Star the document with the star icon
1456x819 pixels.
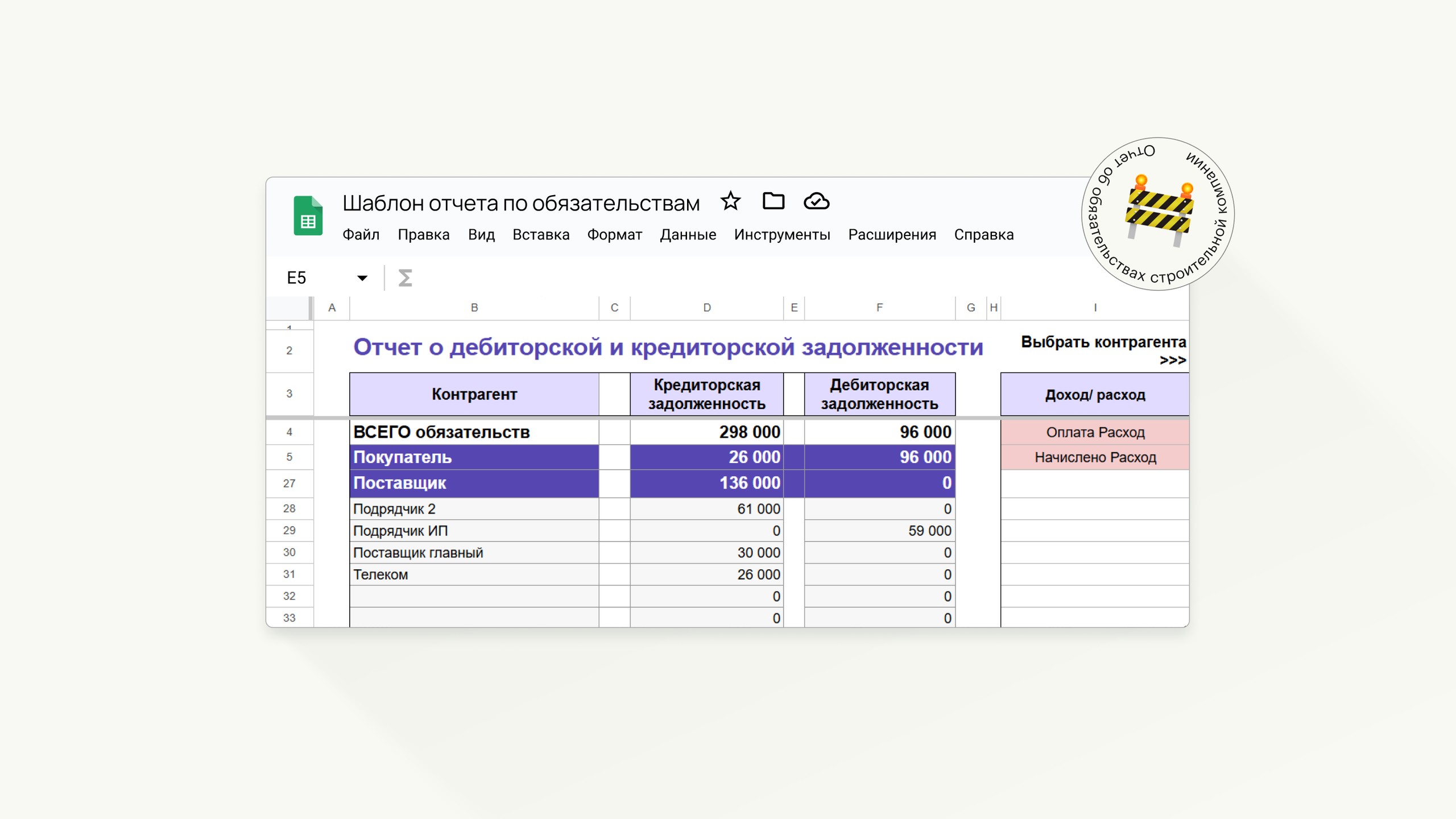[730, 201]
